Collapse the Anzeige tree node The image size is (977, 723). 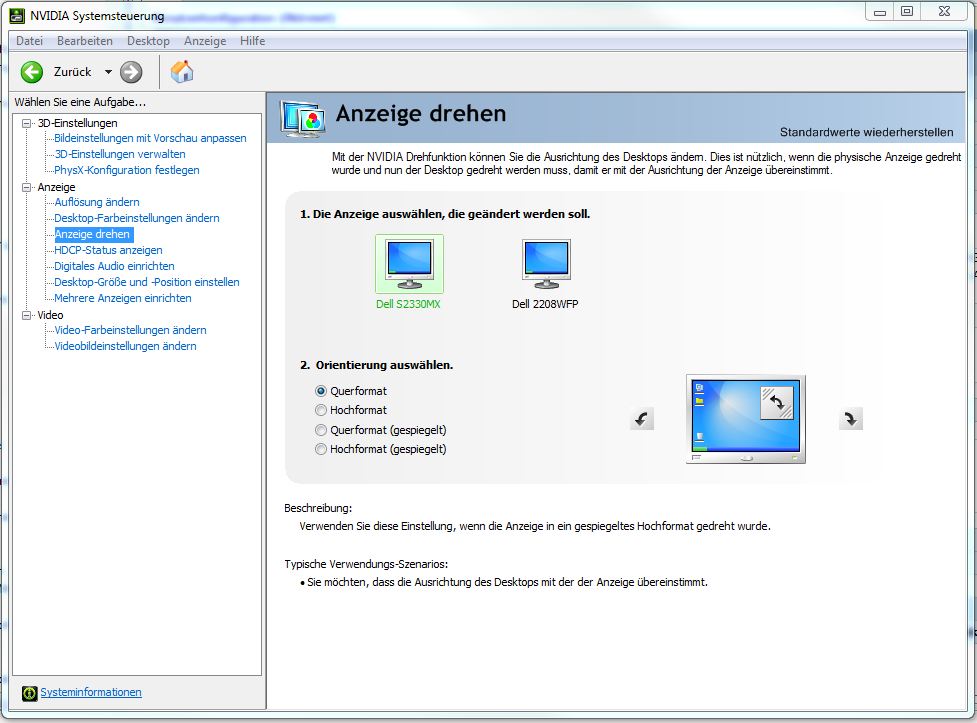point(26,187)
